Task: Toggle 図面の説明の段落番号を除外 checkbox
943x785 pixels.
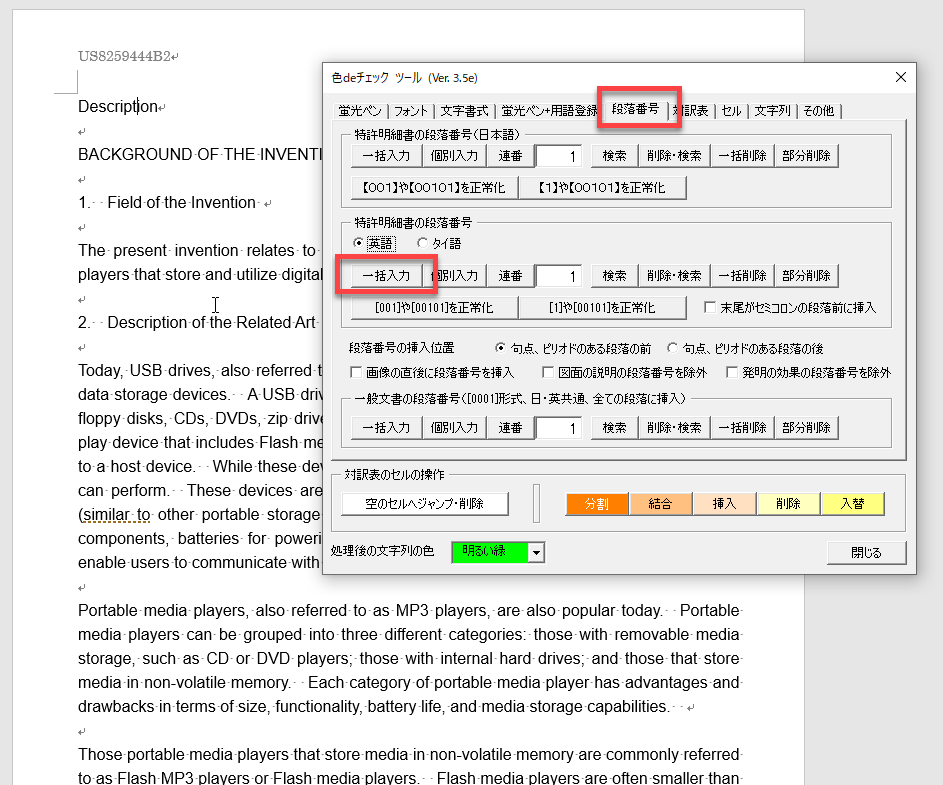Action: tap(548, 372)
